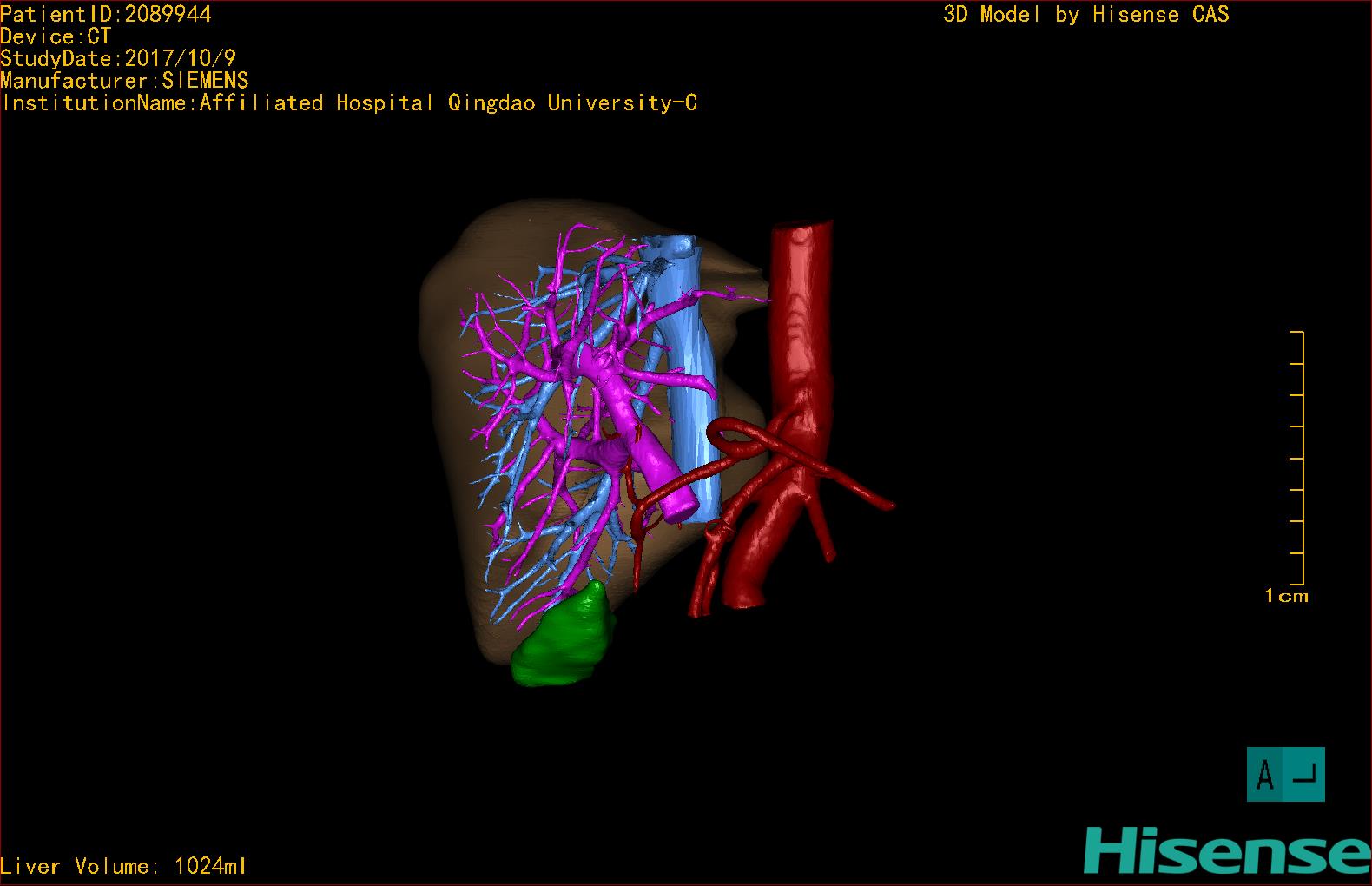Click the top cut end of the aorta
This screenshot has height=886, width=1372.
point(802,229)
